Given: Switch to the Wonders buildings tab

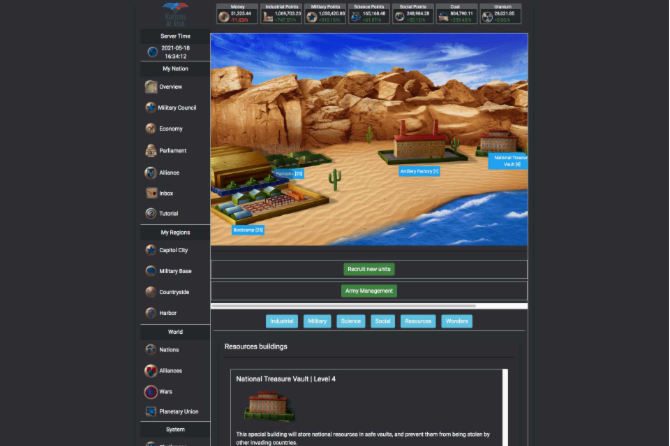Looking at the screenshot, I should 456,321.
